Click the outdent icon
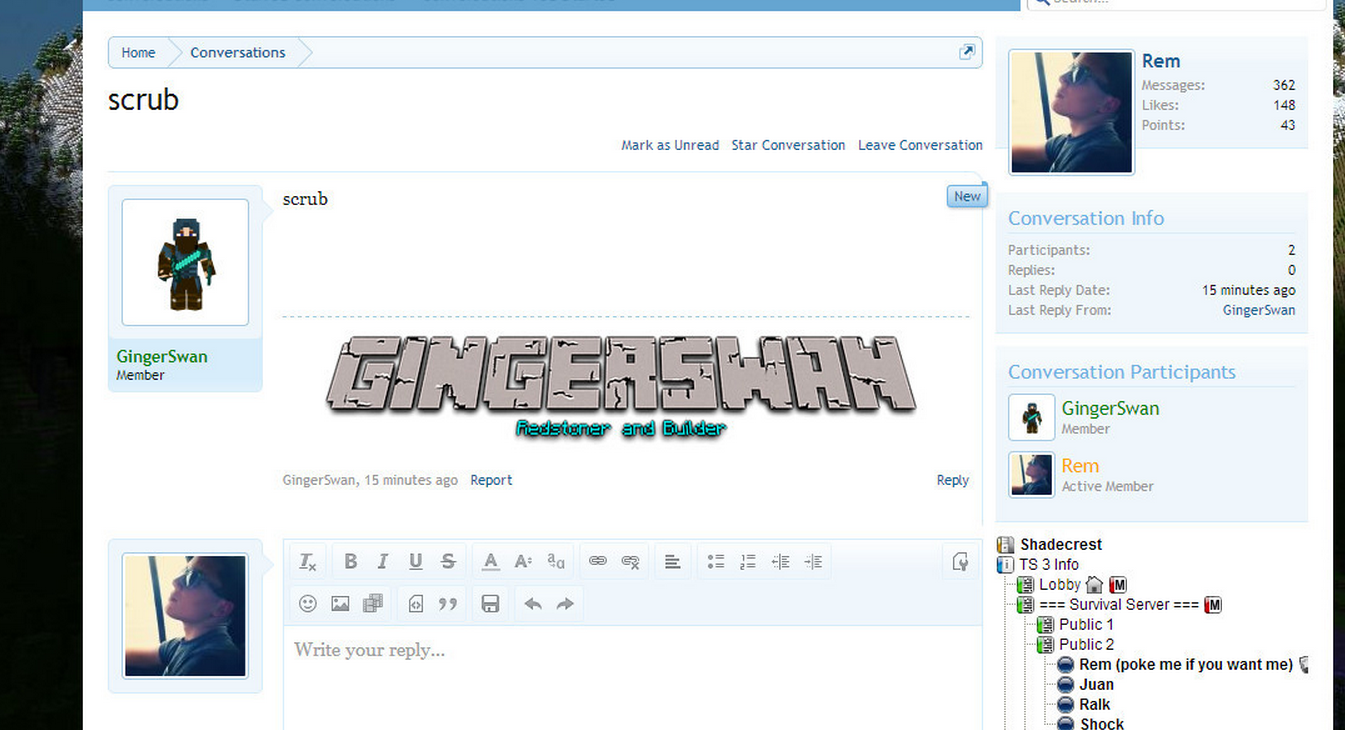The image size is (1345, 730). click(x=781, y=562)
